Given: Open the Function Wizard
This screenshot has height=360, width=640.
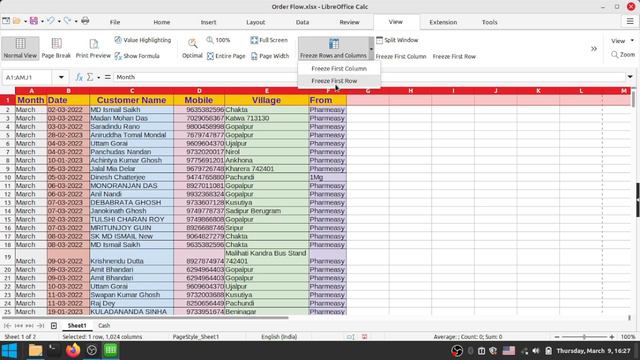Looking at the screenshot, I should coord(79,77).
